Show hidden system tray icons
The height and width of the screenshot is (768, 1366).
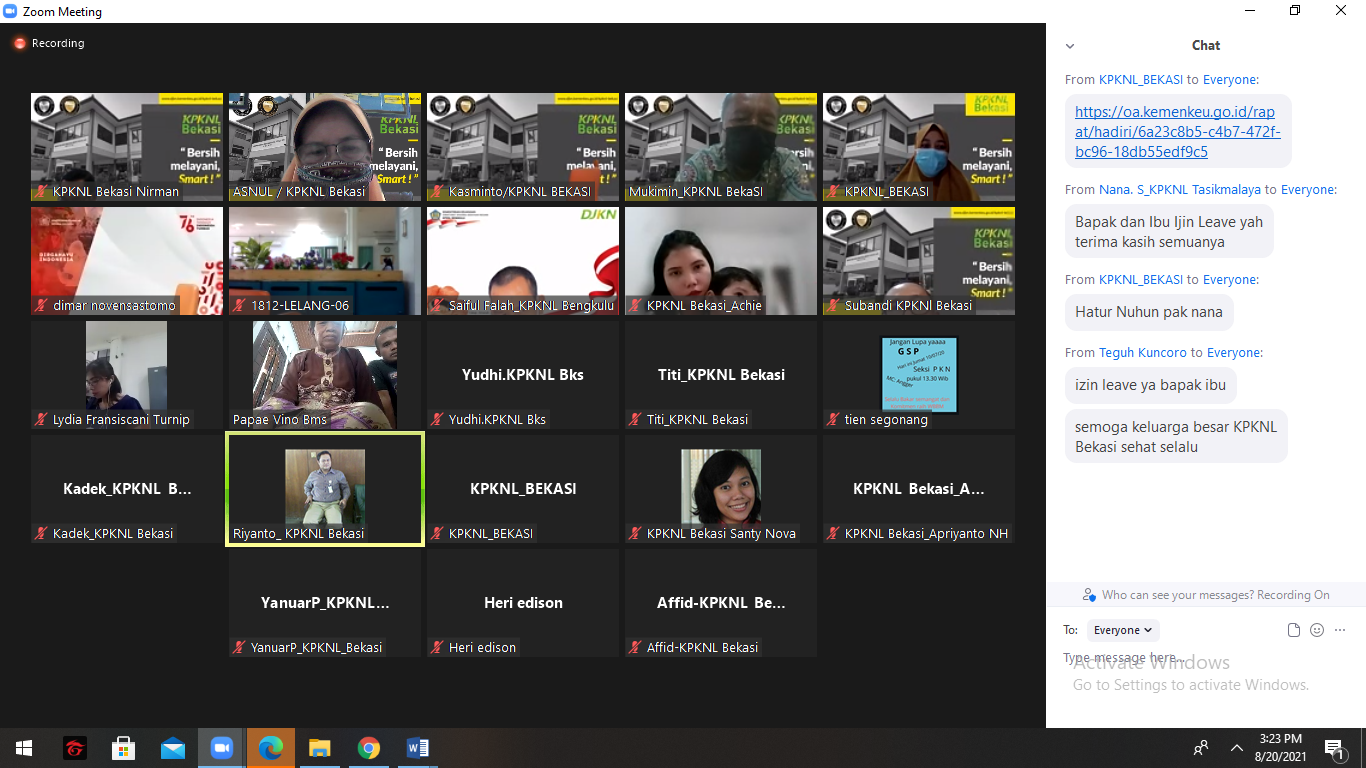pyautogui.click(x=1237, y=748)
